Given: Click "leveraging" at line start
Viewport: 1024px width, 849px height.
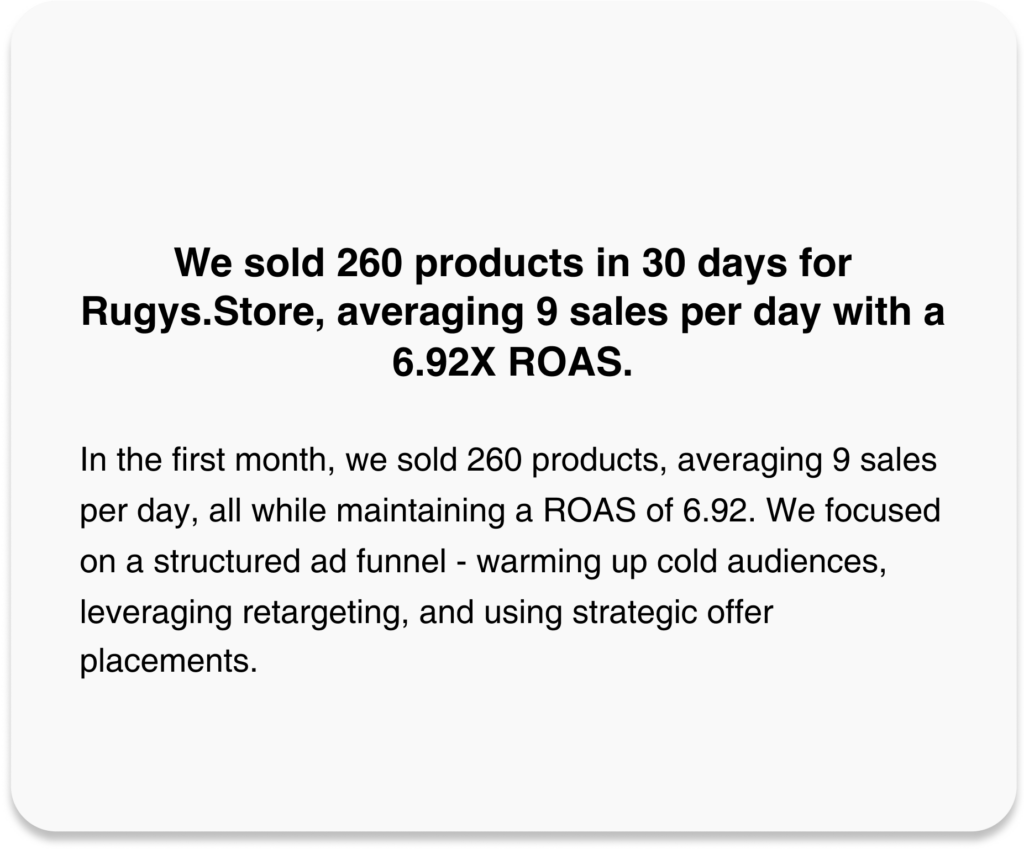Looking at the screenshot, I should tap(156, 613).
